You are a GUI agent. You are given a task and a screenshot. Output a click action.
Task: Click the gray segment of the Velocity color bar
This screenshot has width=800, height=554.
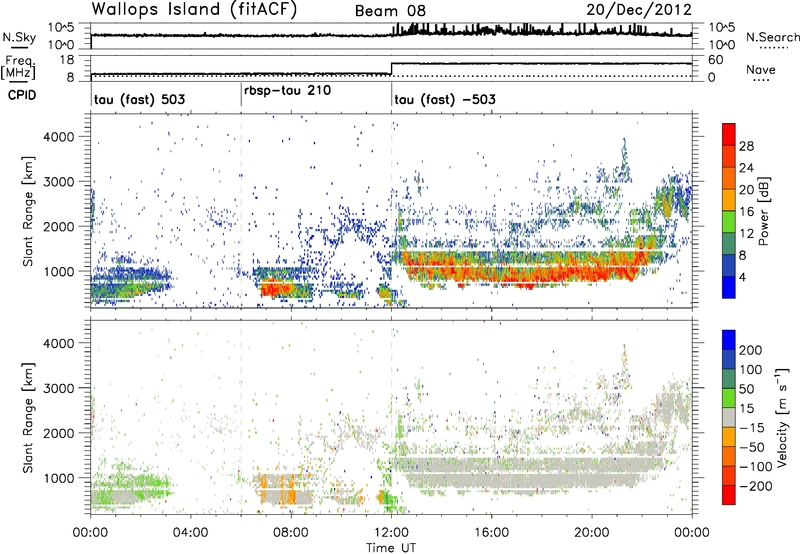(x=729, y=418)
